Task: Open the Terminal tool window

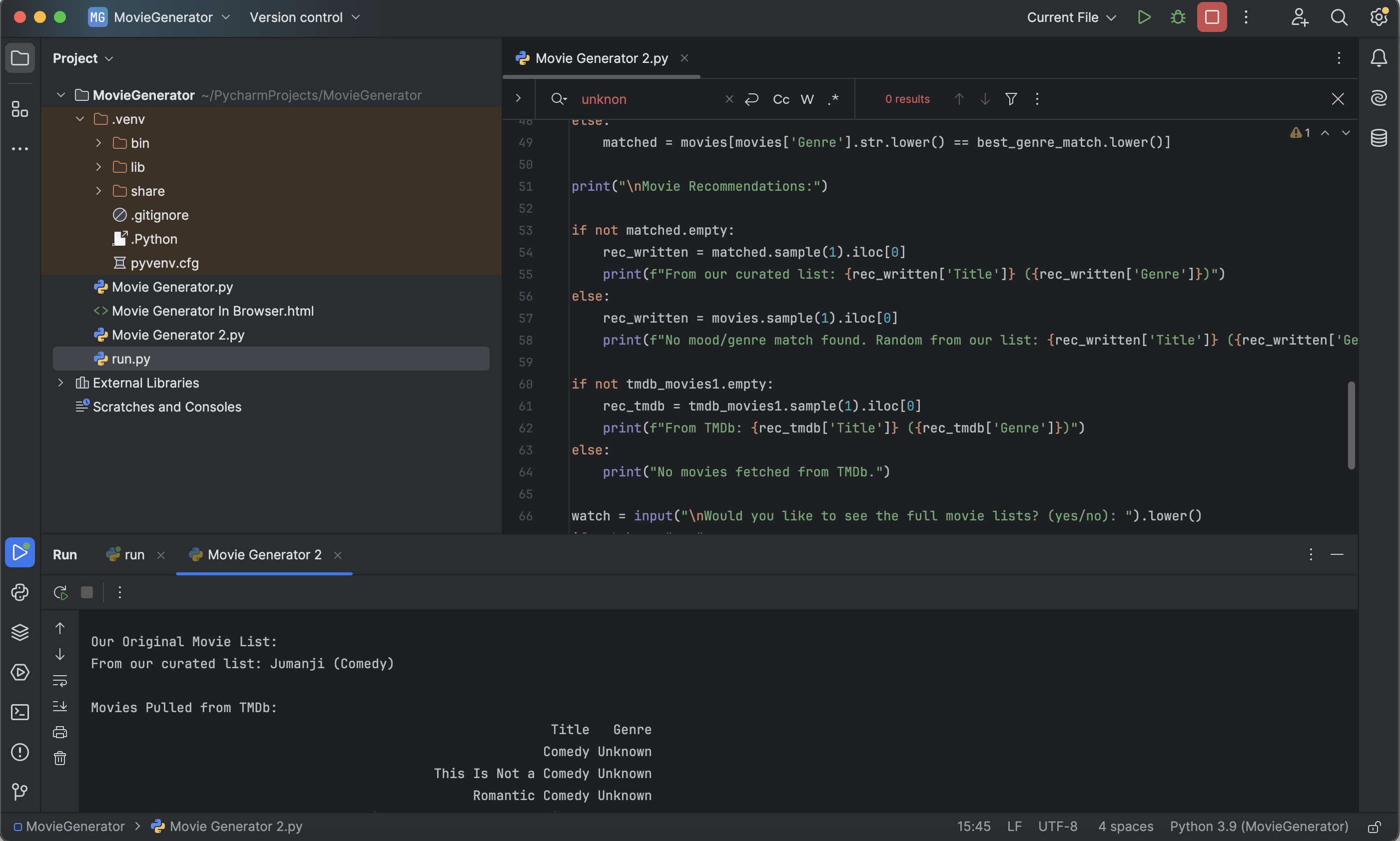Action: point(20,712)
